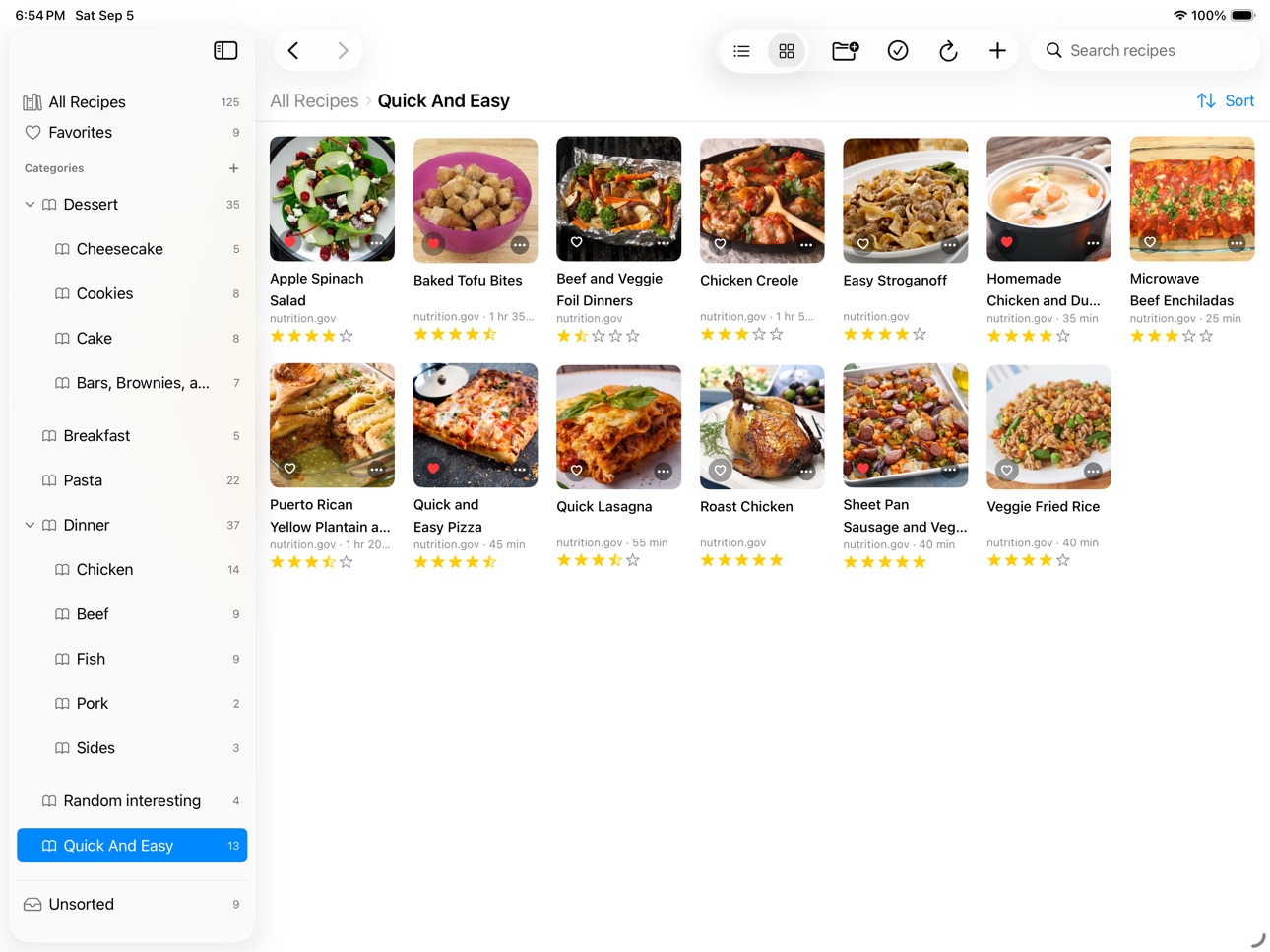Open more options for Veggie Fried Rice
This screenshot has height=952, width=1270.
[x=1093, y=471]
